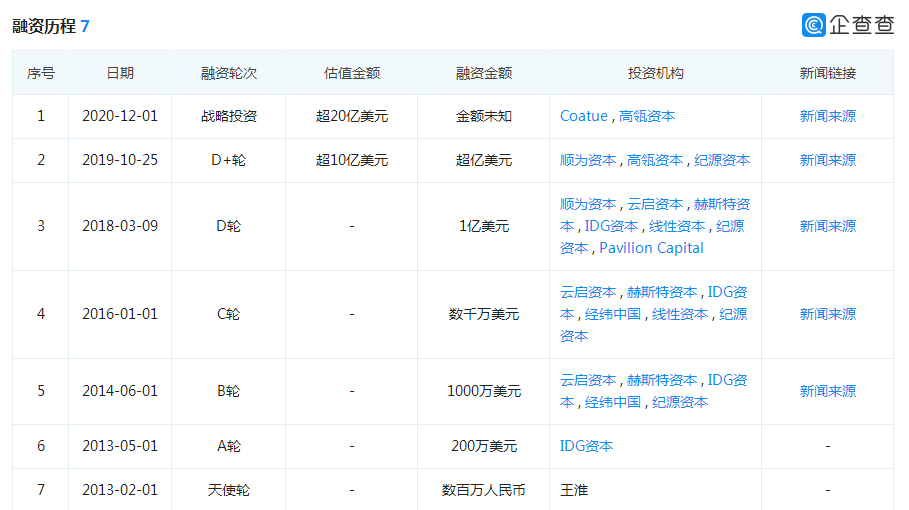Open 新闻来源 for the C轮 round

(x=827, y=314)
